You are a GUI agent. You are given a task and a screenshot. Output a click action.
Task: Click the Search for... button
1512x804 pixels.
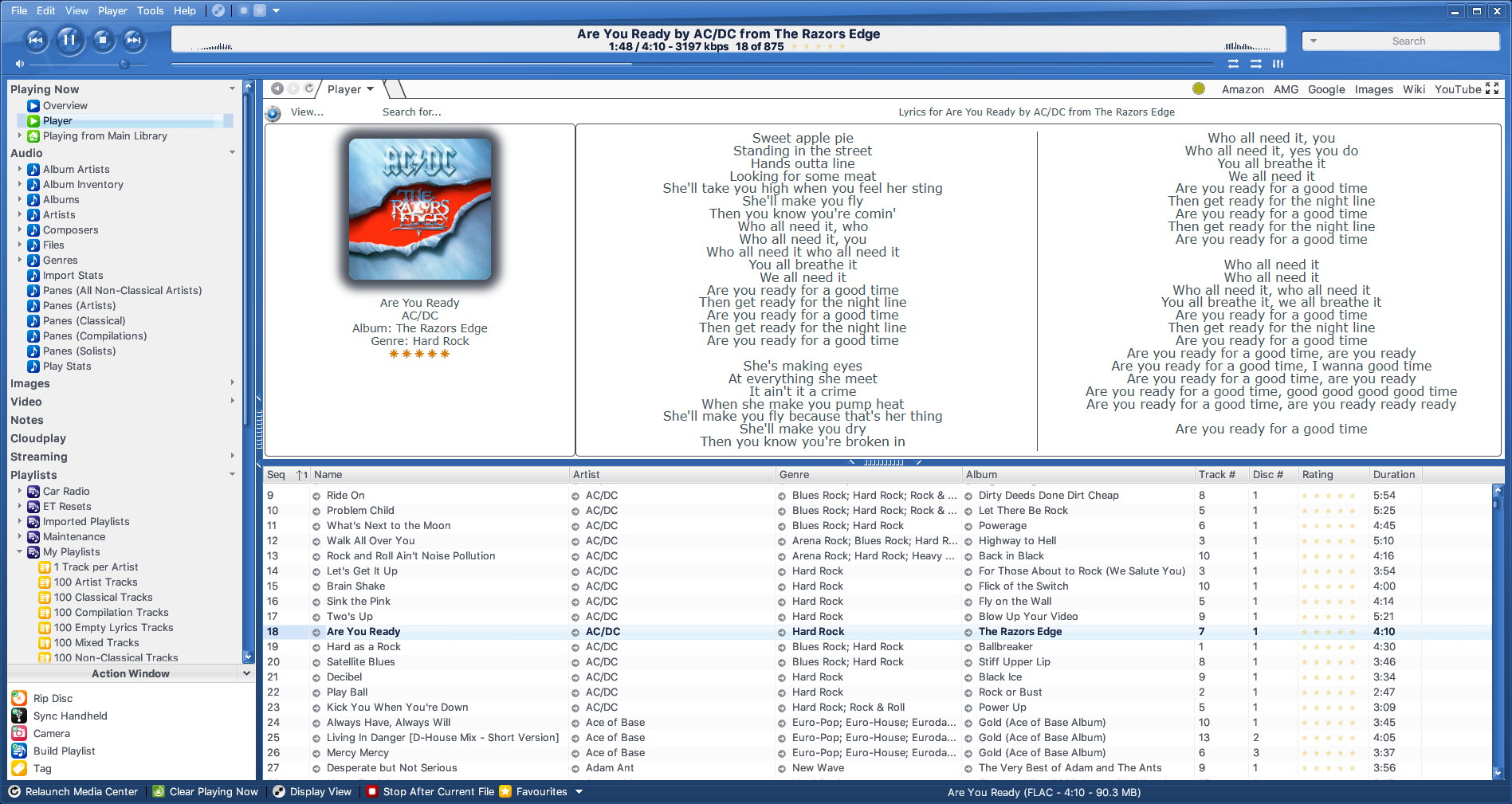tap(411, 112)
